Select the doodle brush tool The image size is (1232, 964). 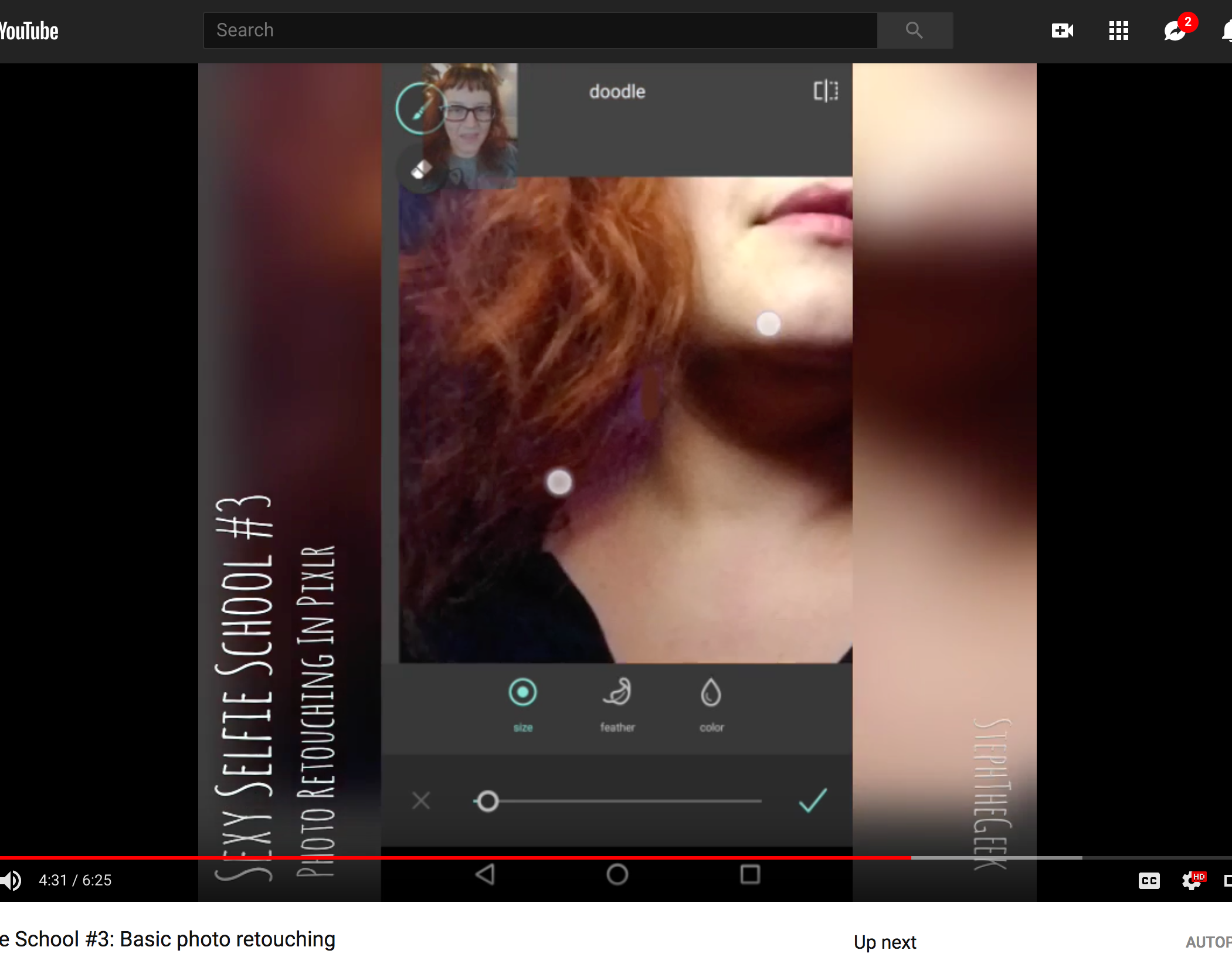point(420,109)
